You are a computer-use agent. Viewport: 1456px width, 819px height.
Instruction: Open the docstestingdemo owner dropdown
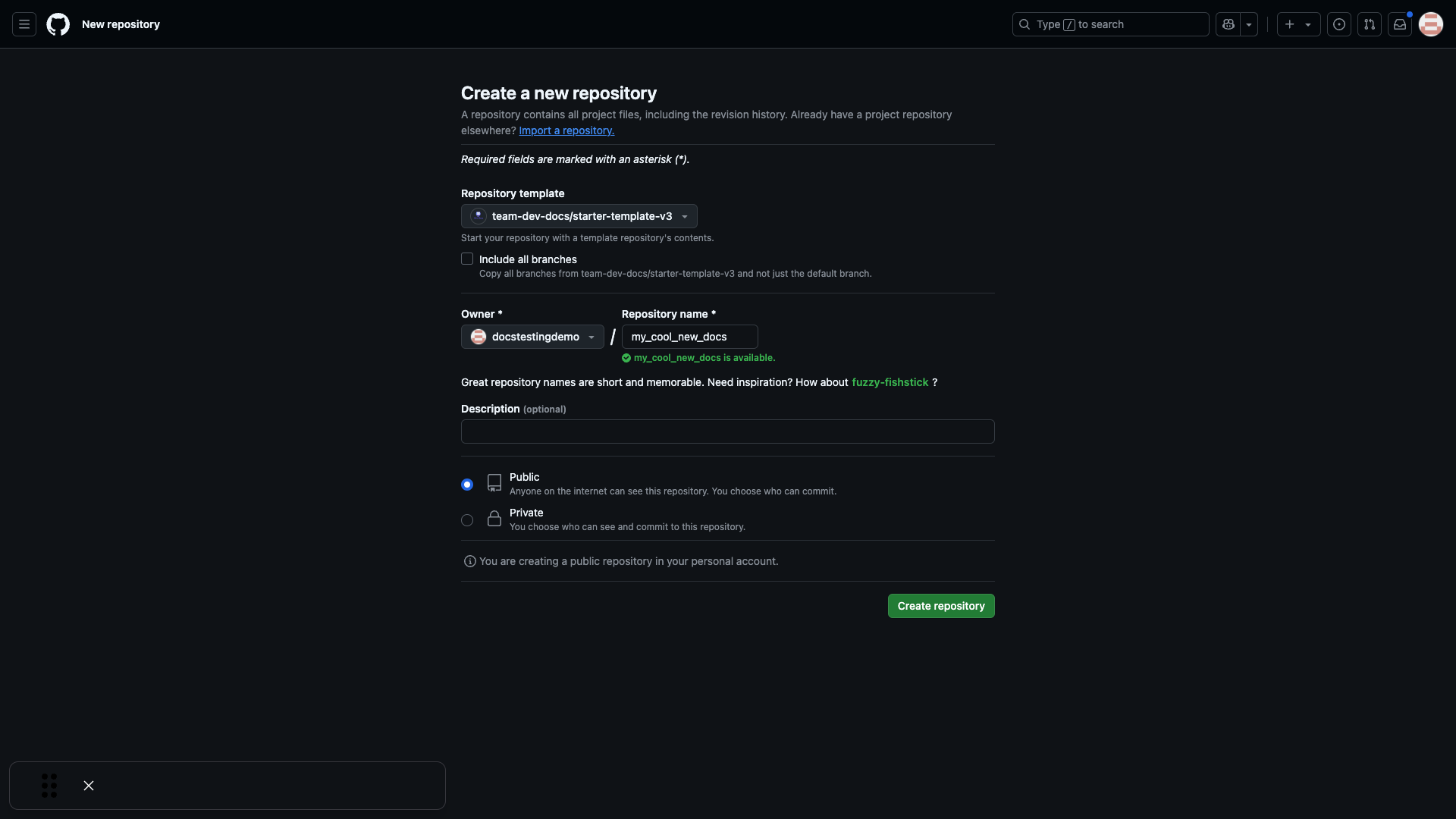coord(532,337)
